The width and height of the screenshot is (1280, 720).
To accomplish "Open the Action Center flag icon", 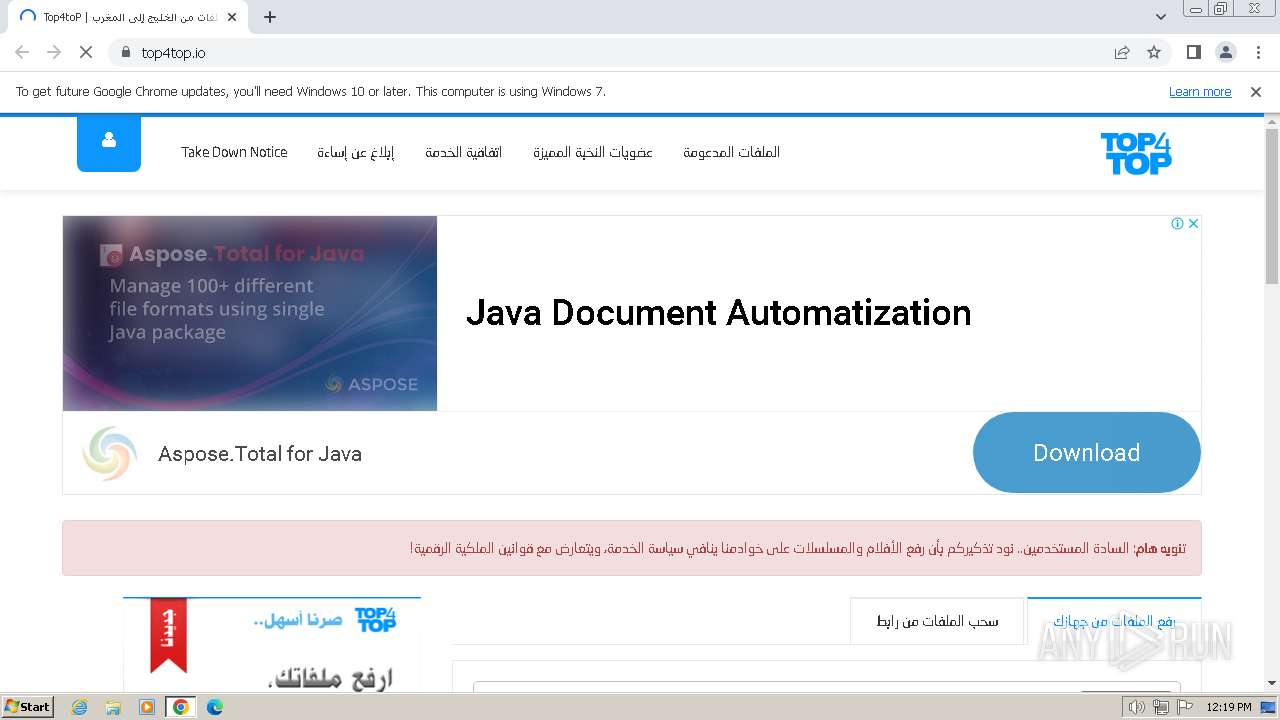I will click(1185, 707).
